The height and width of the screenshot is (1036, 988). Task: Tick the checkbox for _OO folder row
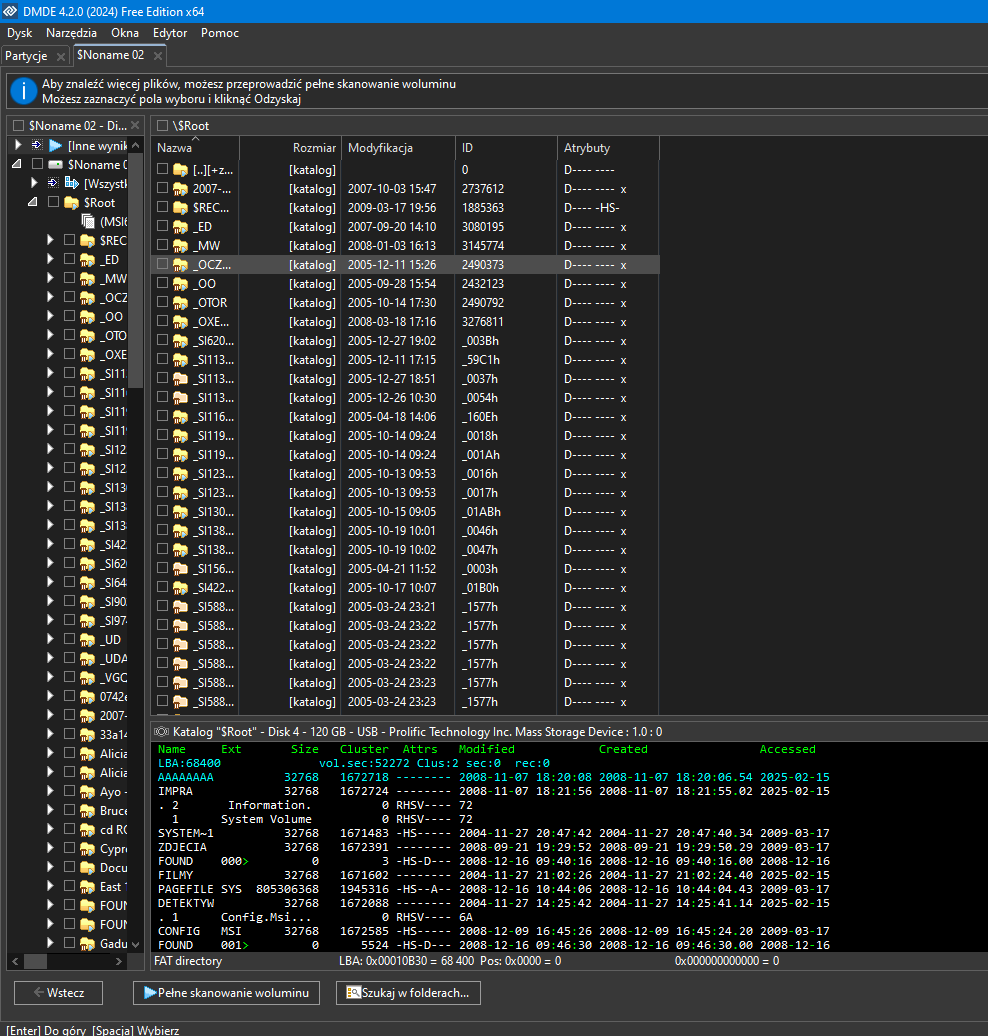(x=163, y=283)
